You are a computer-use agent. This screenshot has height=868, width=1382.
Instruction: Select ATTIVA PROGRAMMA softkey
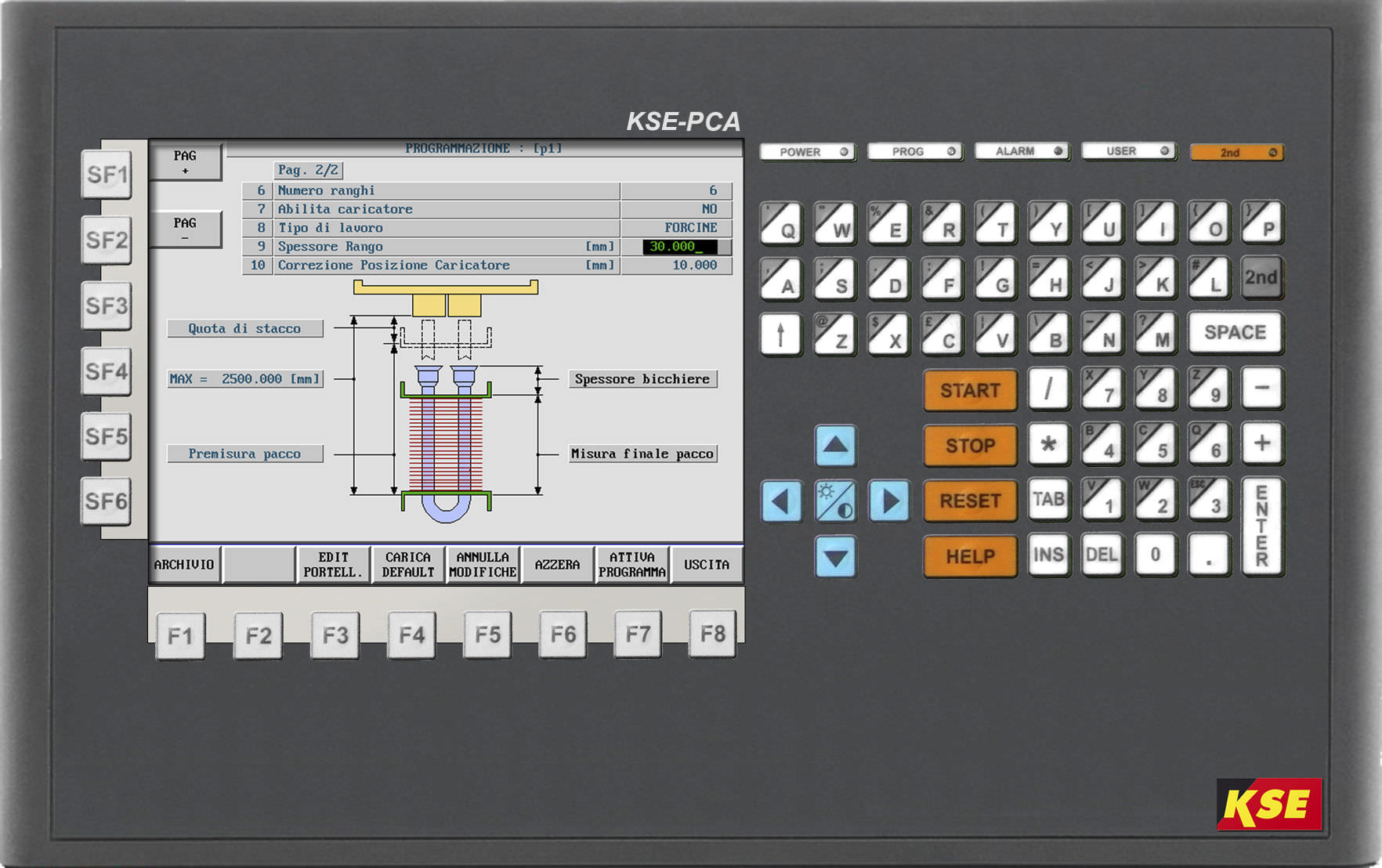(632, 565)
